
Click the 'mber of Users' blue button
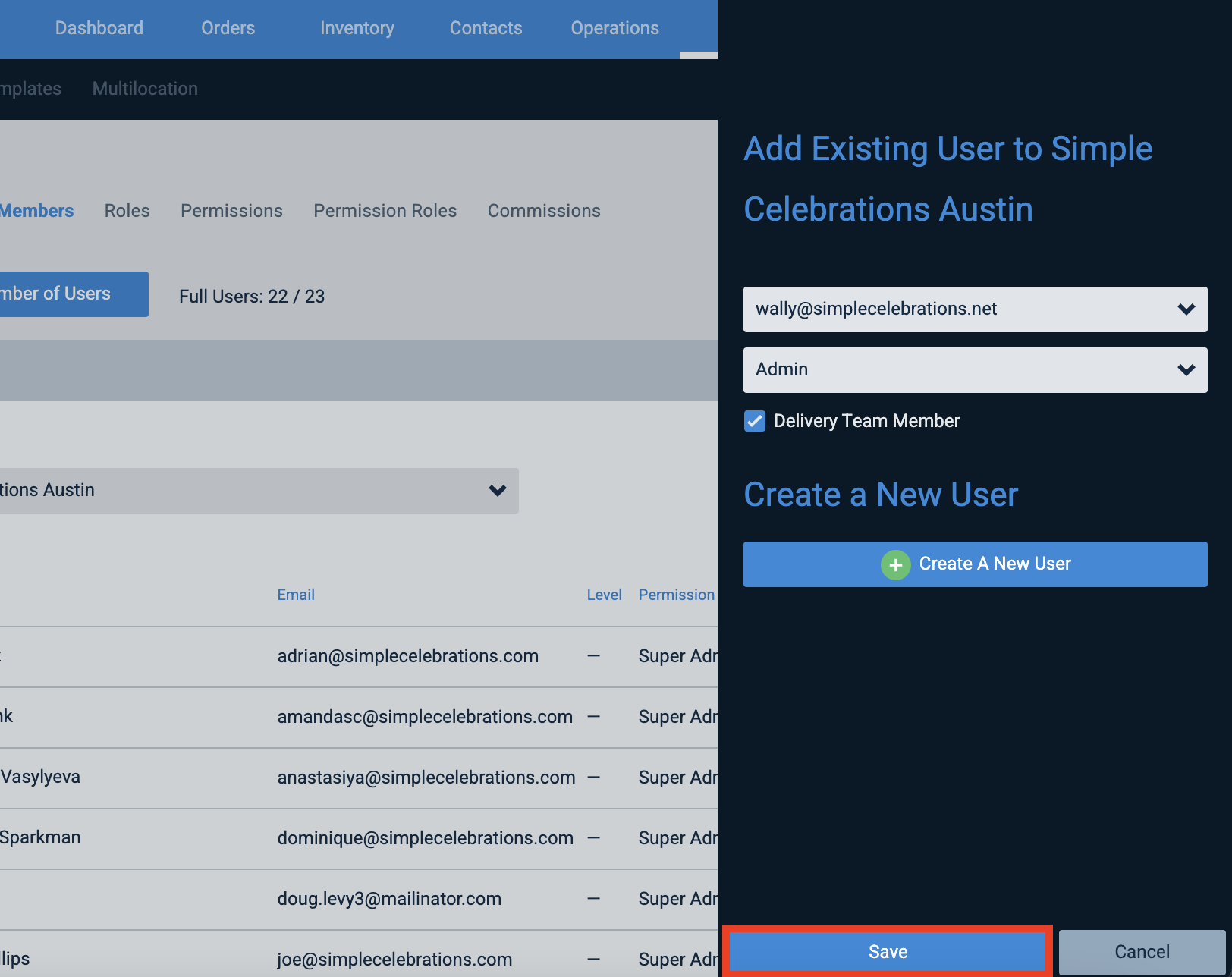coord(74,294)
